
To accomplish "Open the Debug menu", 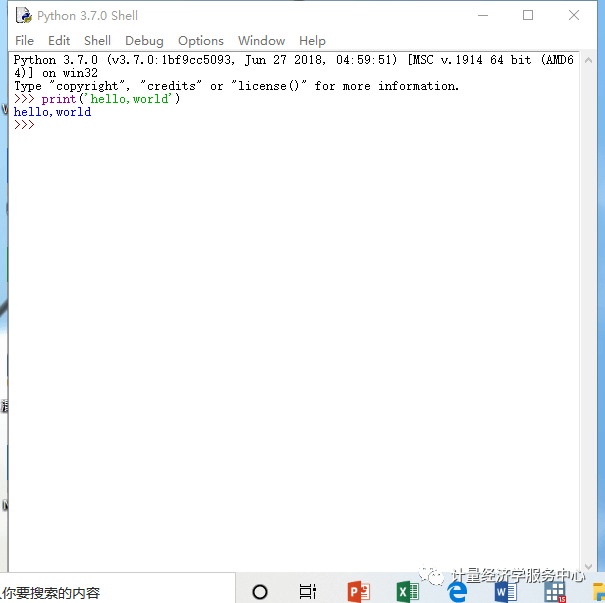I will pos(144,41).
